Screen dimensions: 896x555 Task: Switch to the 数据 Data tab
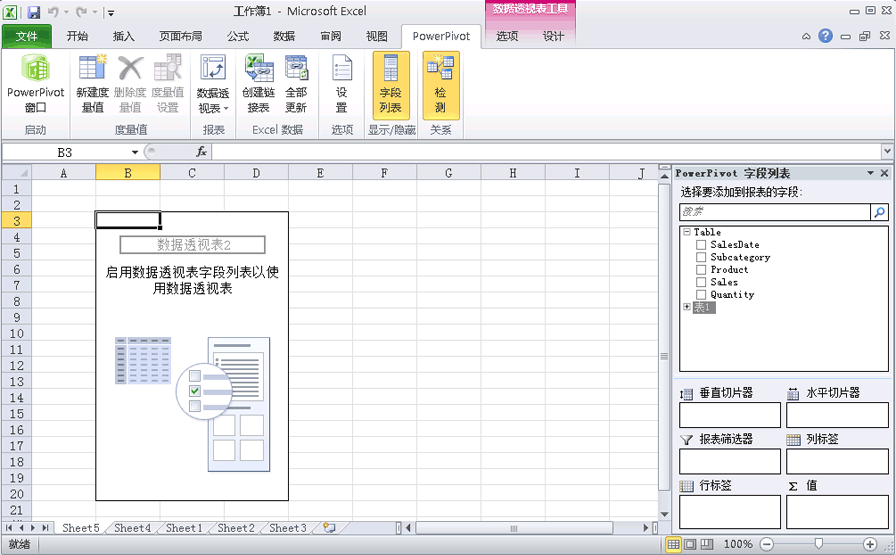coord(284,36)
